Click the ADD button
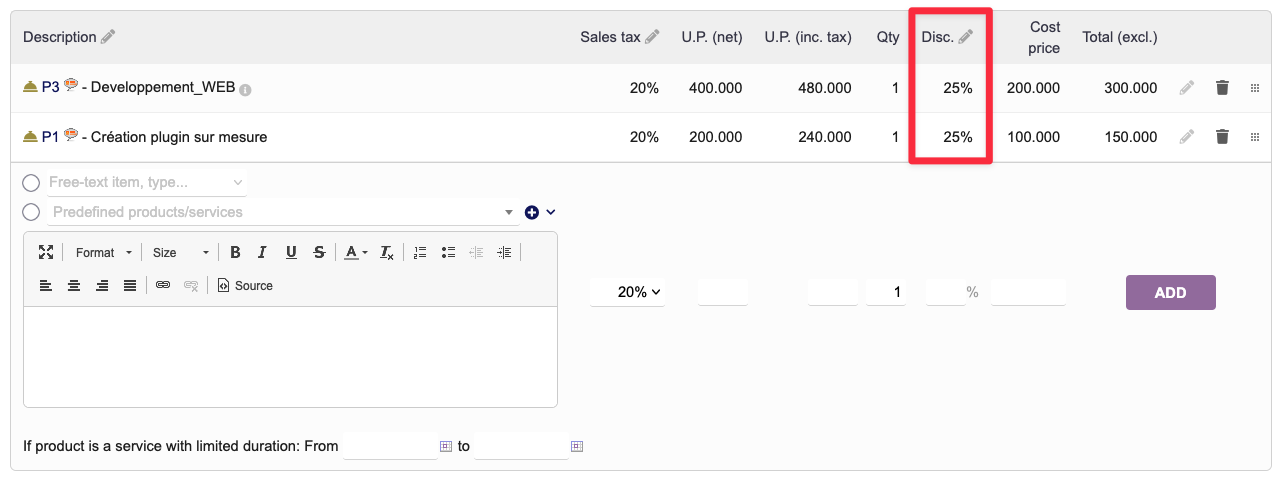This screenshot has height=483, width=1283. click(x=1170, y=293)
